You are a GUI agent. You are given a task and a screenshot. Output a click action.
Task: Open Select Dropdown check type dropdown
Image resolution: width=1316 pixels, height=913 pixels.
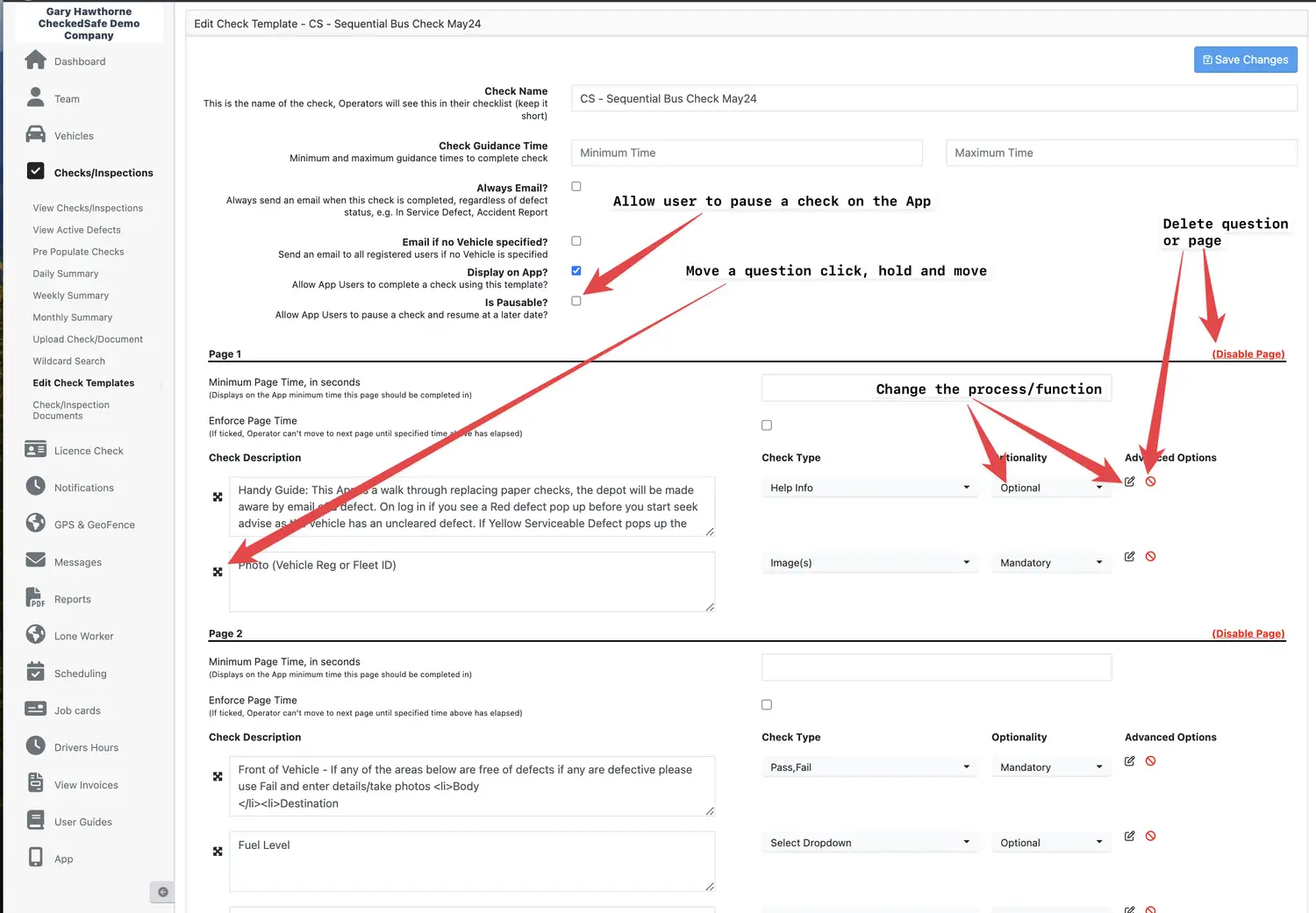pyautogui.click(x=869, y=843)
